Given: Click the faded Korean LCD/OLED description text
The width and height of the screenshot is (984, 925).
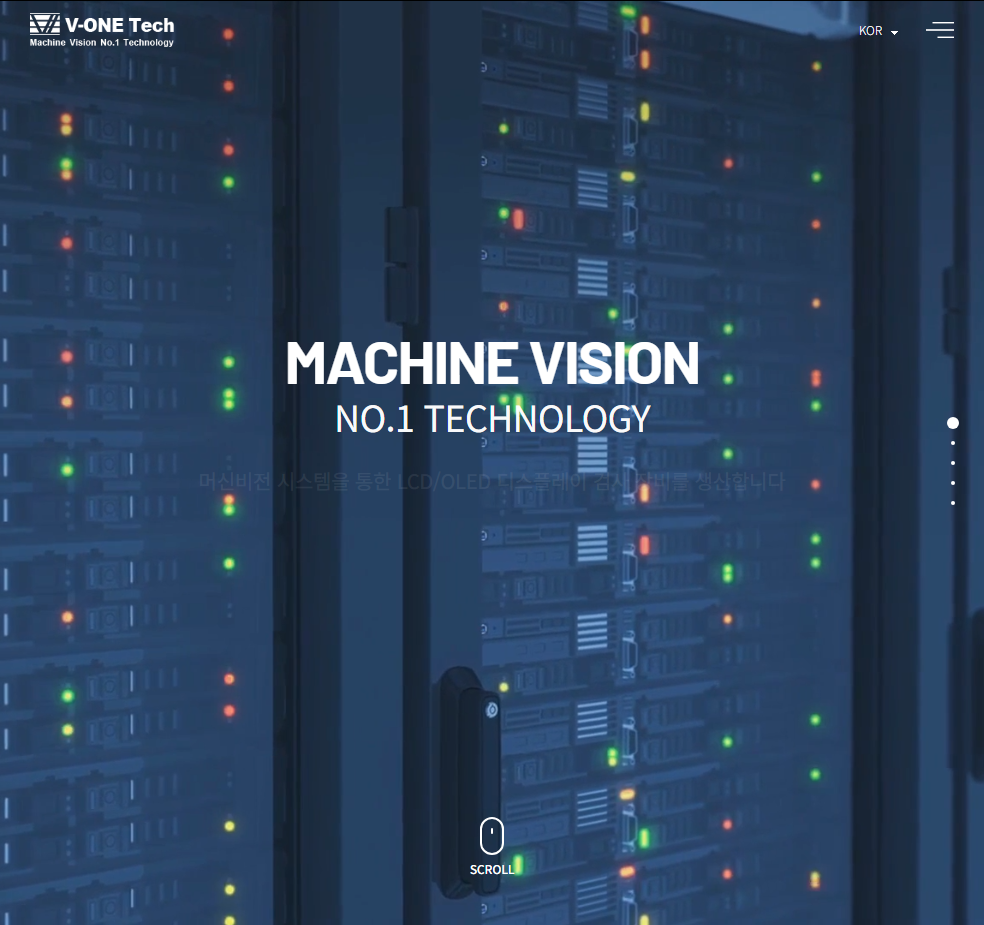Looking at the screenshot, I should click(x=491, y=481).
